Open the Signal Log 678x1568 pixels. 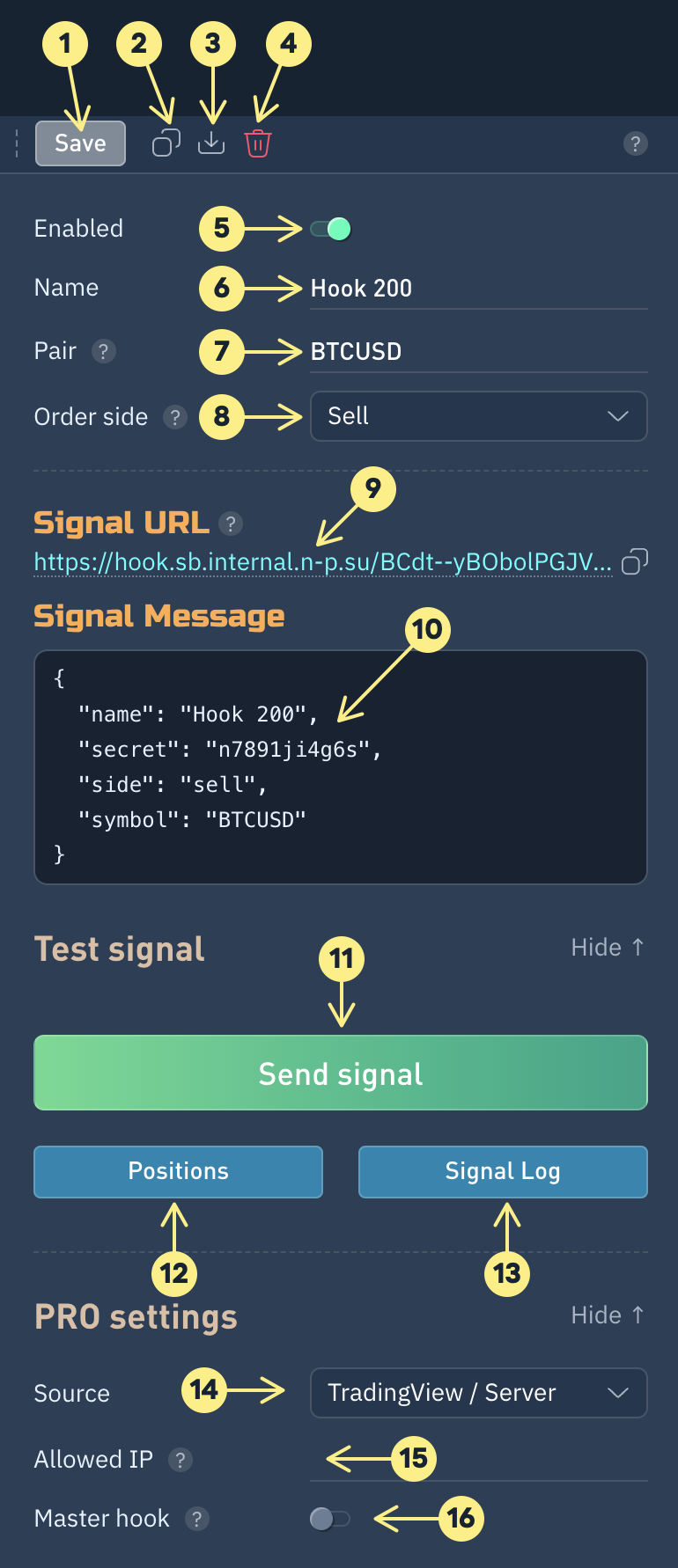[503, 1172]
